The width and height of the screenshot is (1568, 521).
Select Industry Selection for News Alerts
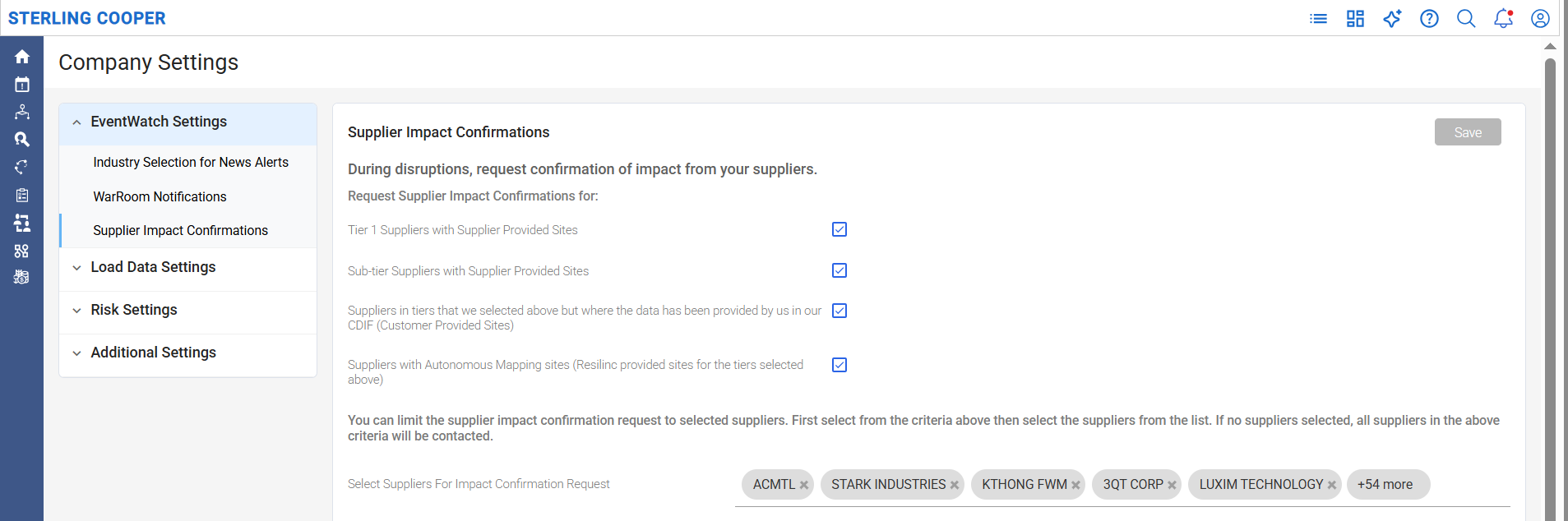(x=191, y=162)
